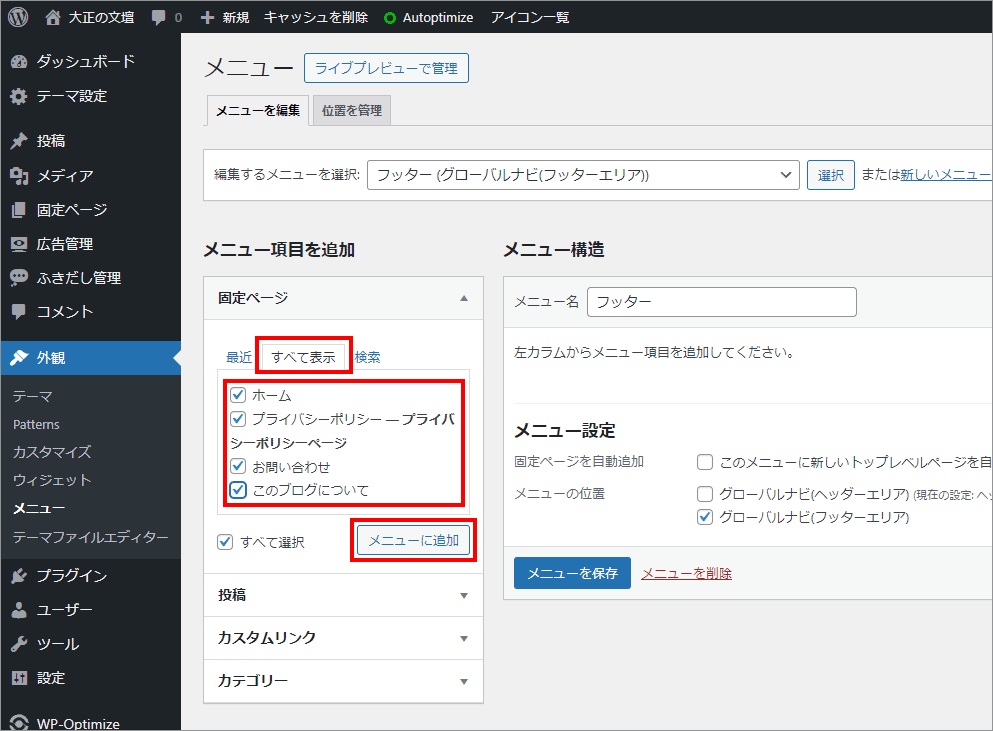
Task: Open the カスタマイズ submenu item
Action: click(53, 452)
